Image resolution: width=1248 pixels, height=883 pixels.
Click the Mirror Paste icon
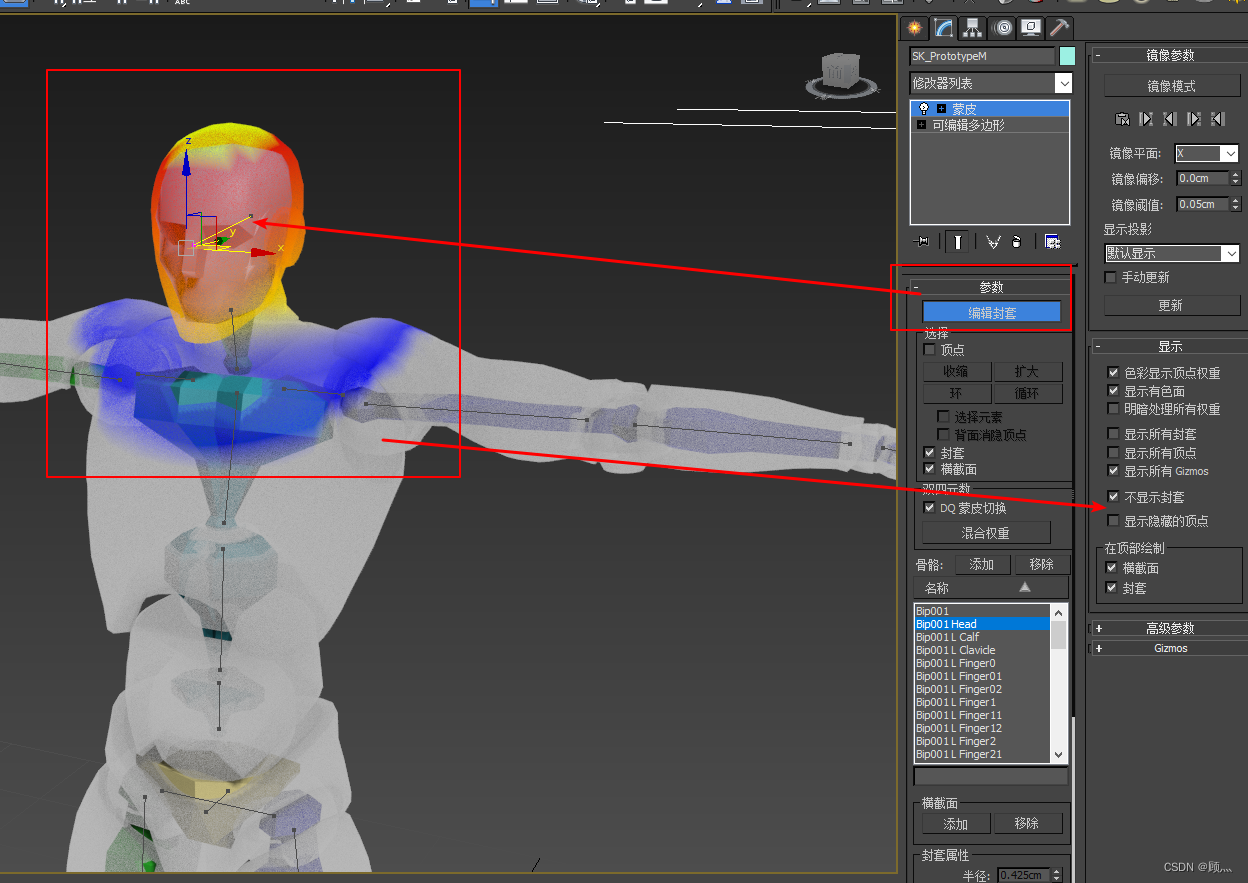tap(1122, 119)
